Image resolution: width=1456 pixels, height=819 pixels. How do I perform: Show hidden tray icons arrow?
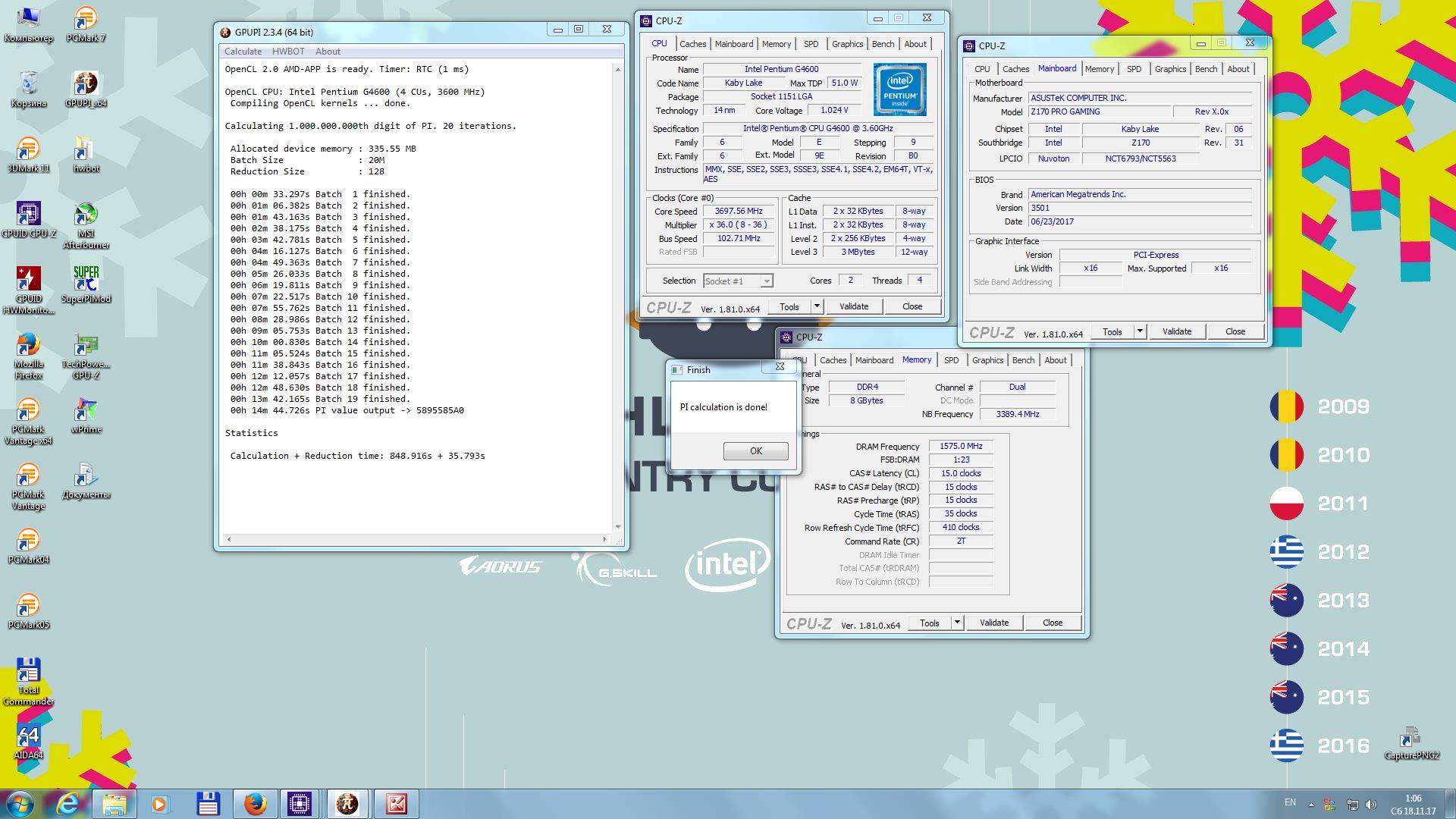(1311, 804)
